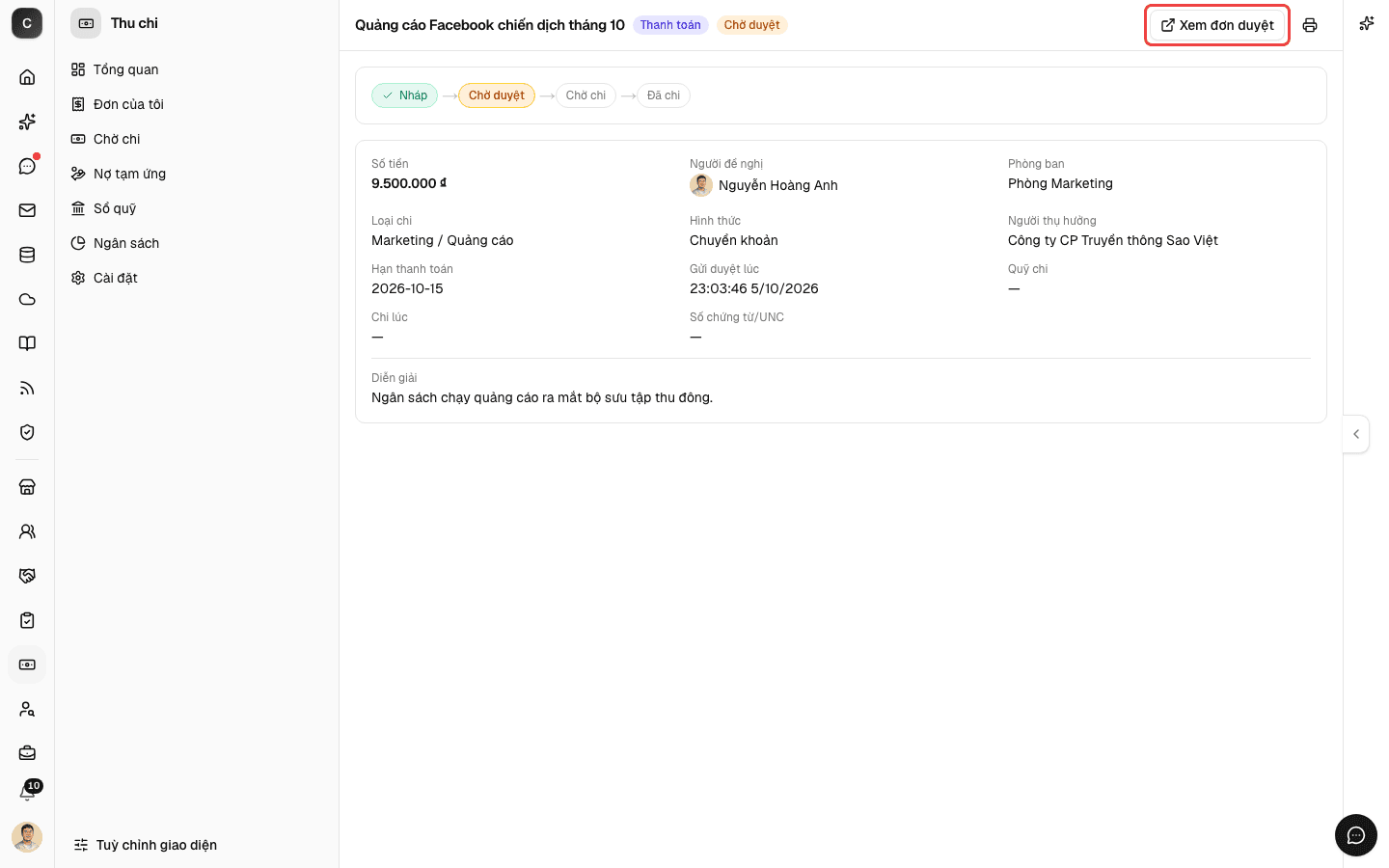This screenshot has width=1389, height=868.
Task: Open the chat support bubble button
Action: pyautogui.click(x=1356, y=835)
